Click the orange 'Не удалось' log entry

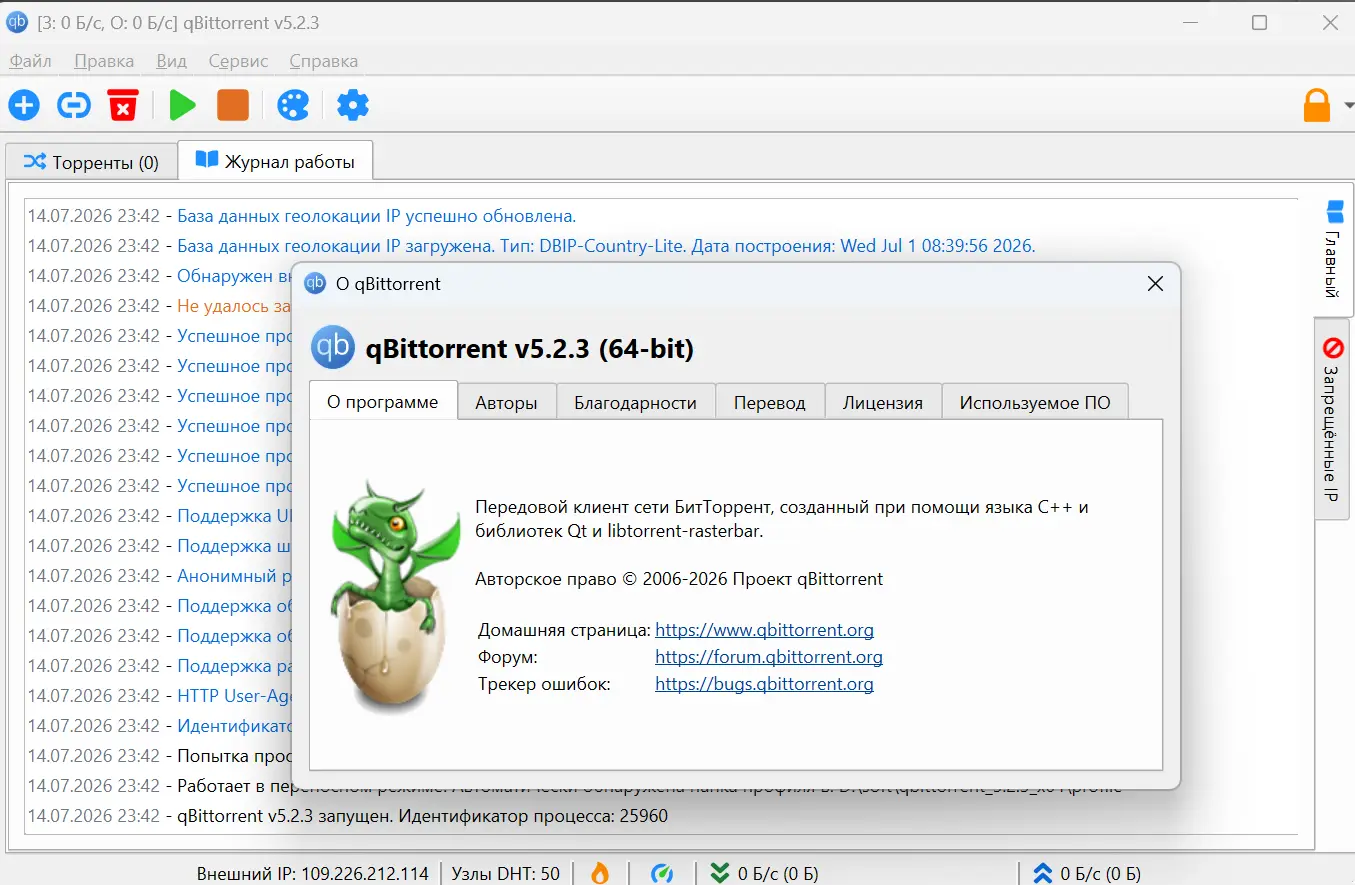[x=234, y=305]
